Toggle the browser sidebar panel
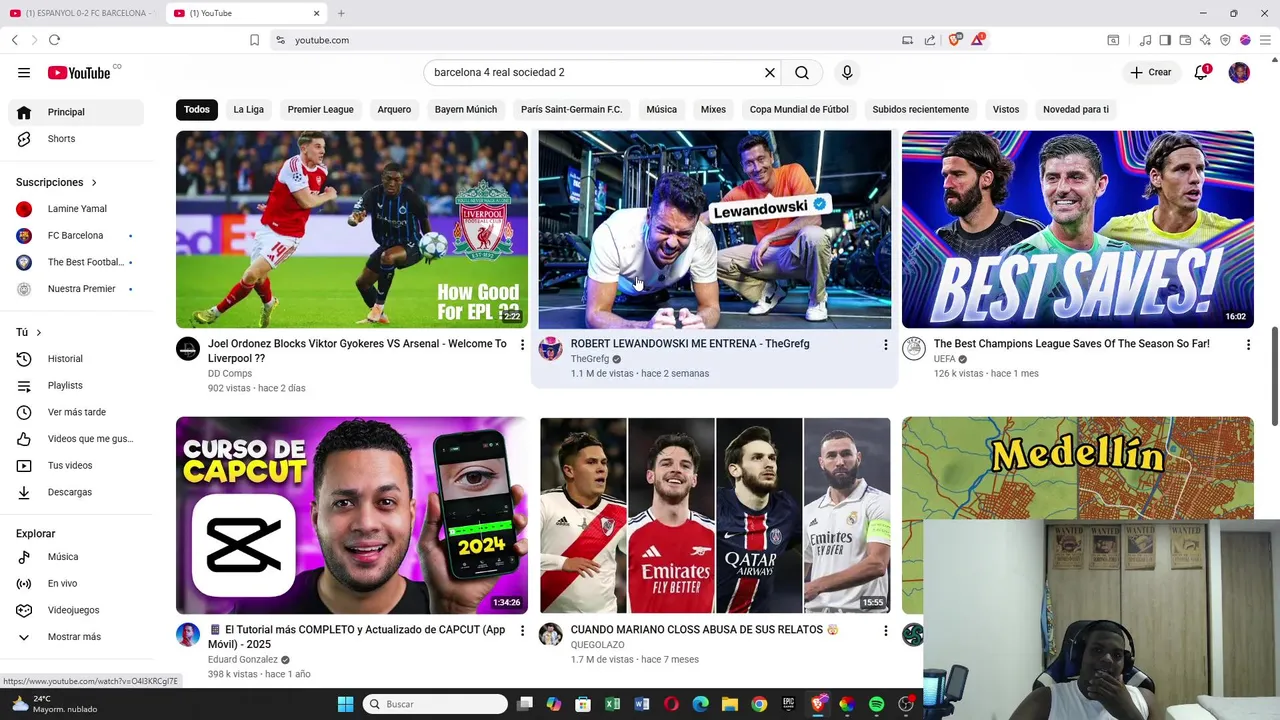This screenshot has height=720, width=1280. pos(1165,40)
